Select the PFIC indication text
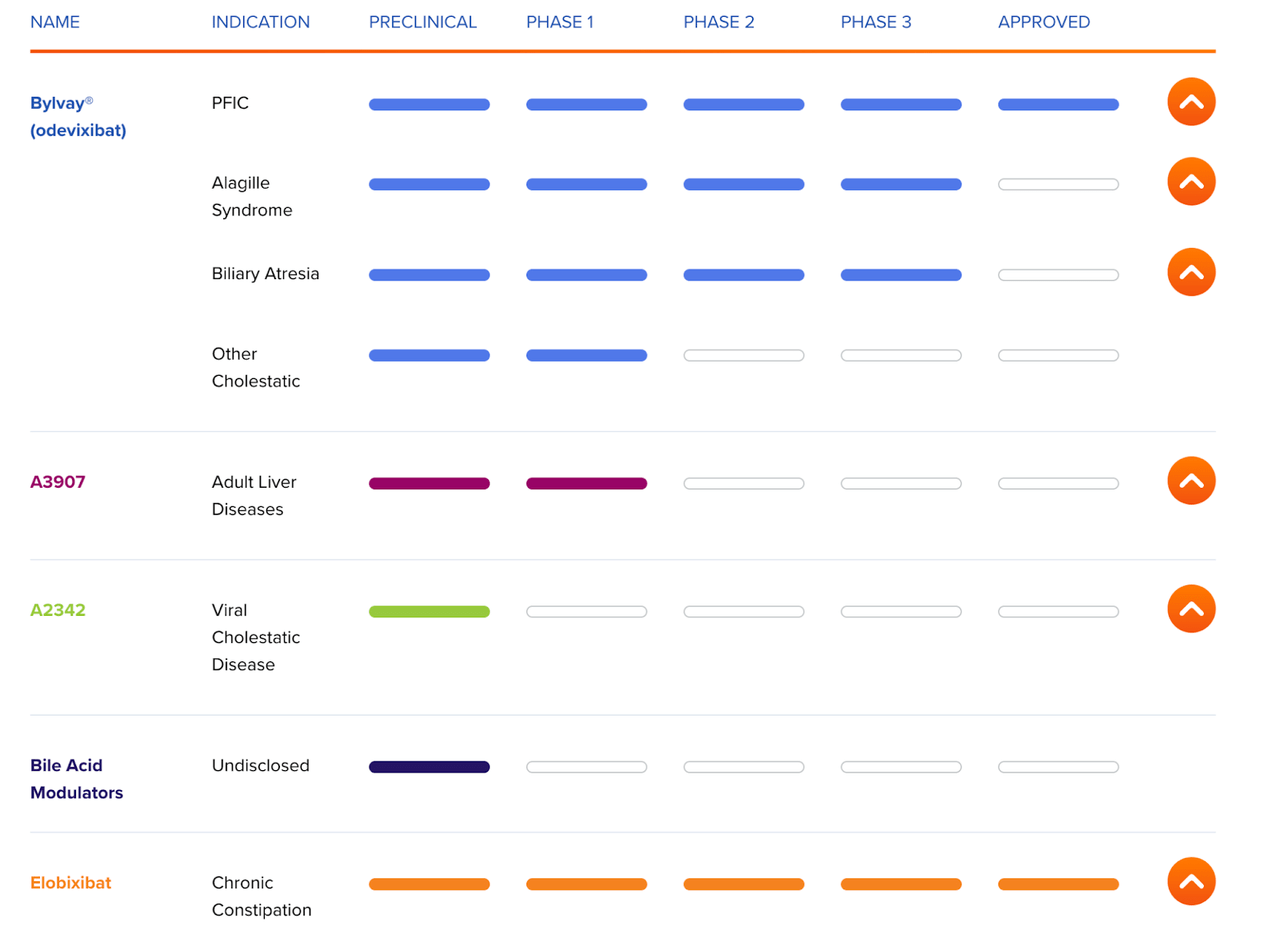The height and width of the screenshot is (938, 1280). pos(230,103)
